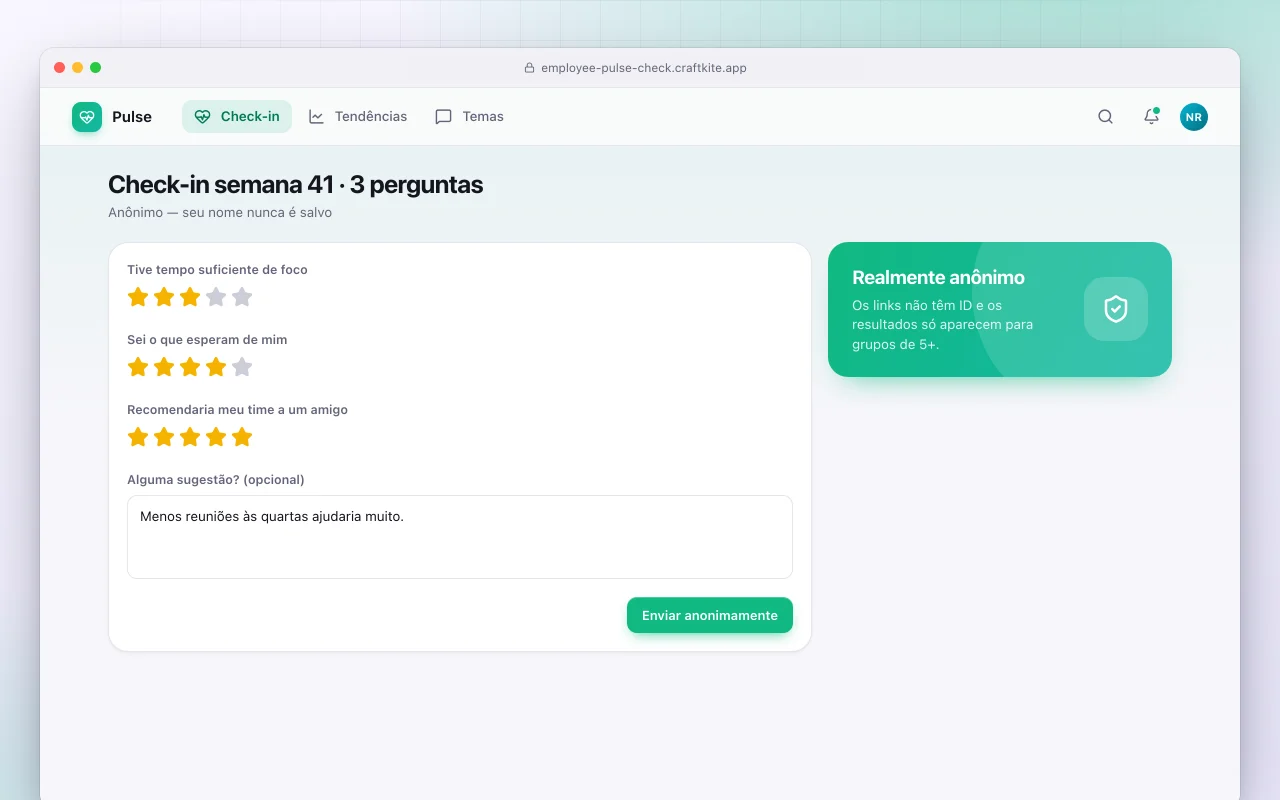Open the Tendências tab
This screenshot has height=800, width=1280.
(358, 116)
